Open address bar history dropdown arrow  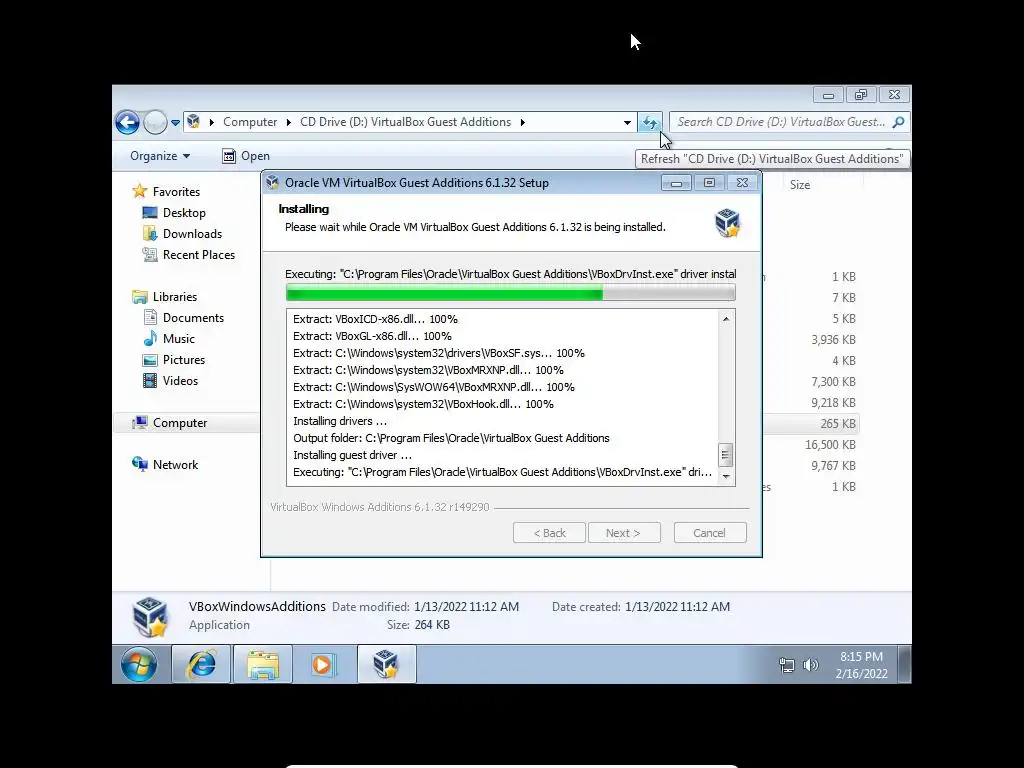coord(627,122)
